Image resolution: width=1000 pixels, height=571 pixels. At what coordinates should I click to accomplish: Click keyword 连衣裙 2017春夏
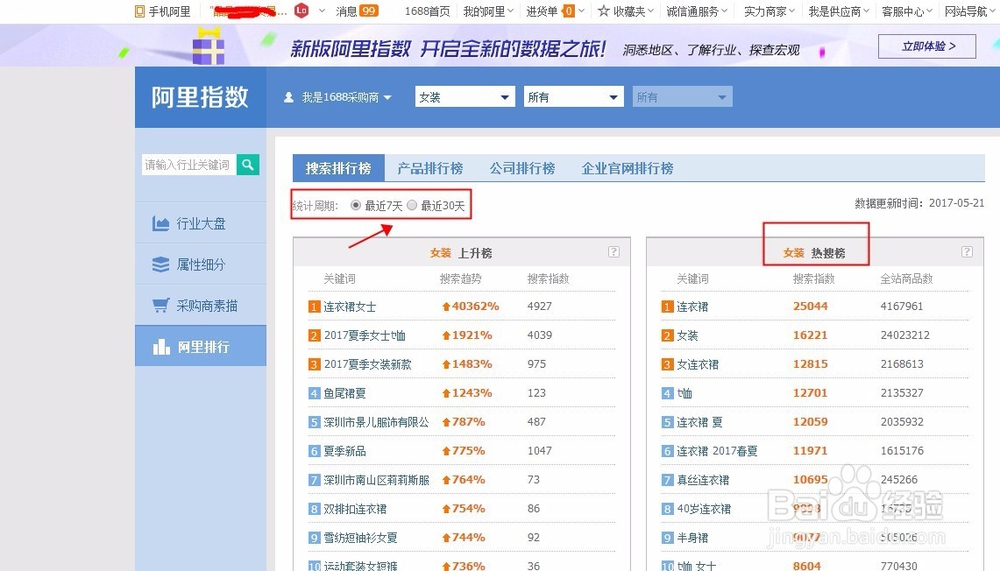pyautogui.click(x=717, y=451)
